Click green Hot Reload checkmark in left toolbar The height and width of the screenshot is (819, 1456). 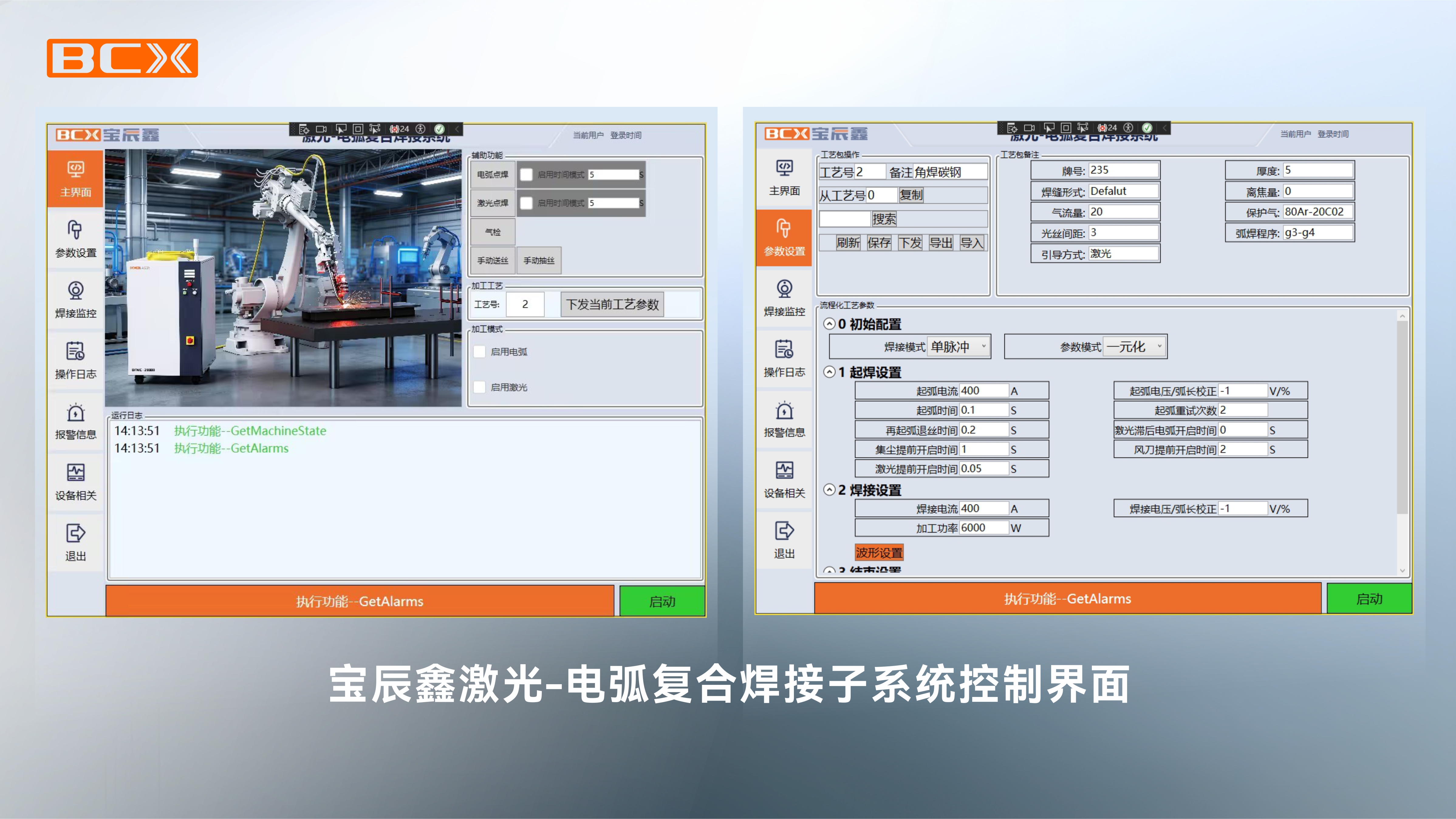pyautogui.click(x=439, y=129)
